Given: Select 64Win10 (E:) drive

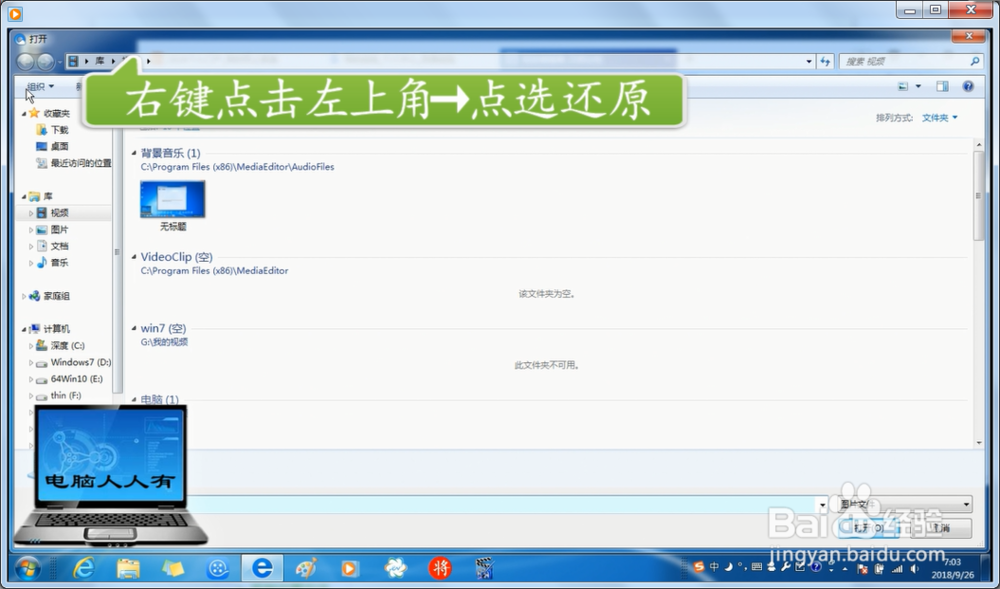Looking at the screenshot, I should click(x=69, y=379).
